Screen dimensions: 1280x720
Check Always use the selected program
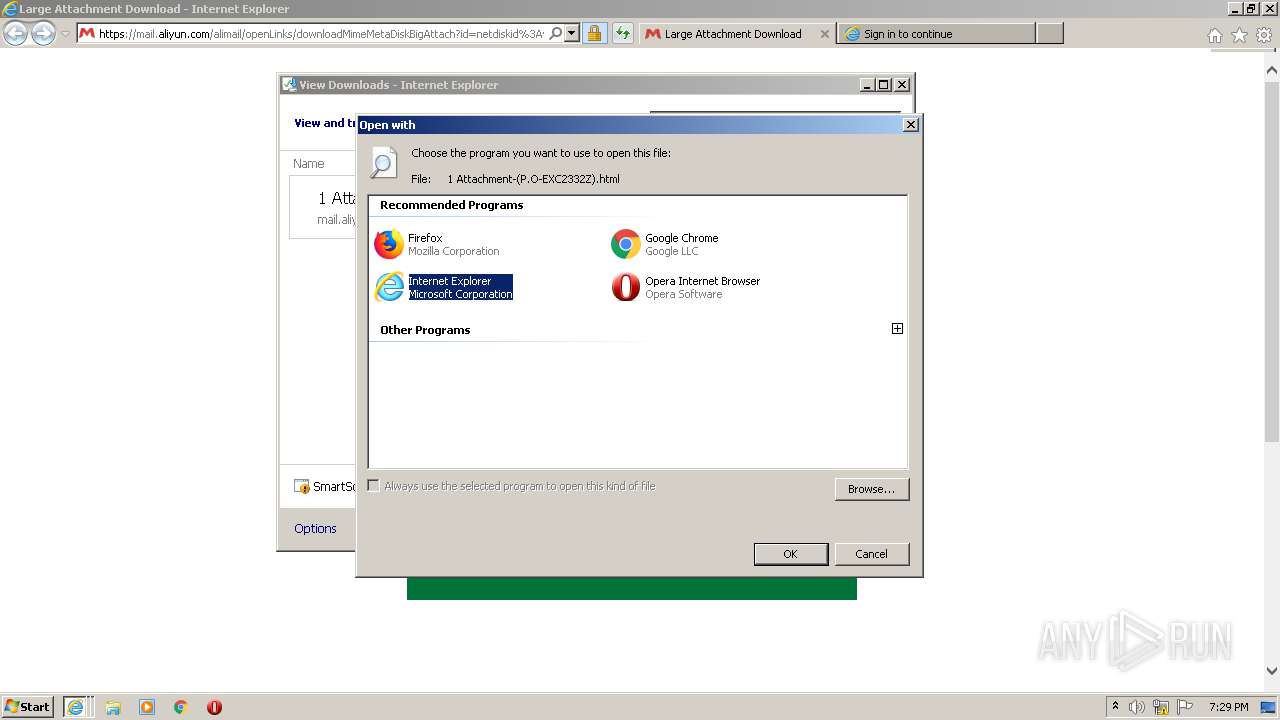pos(374,486)
